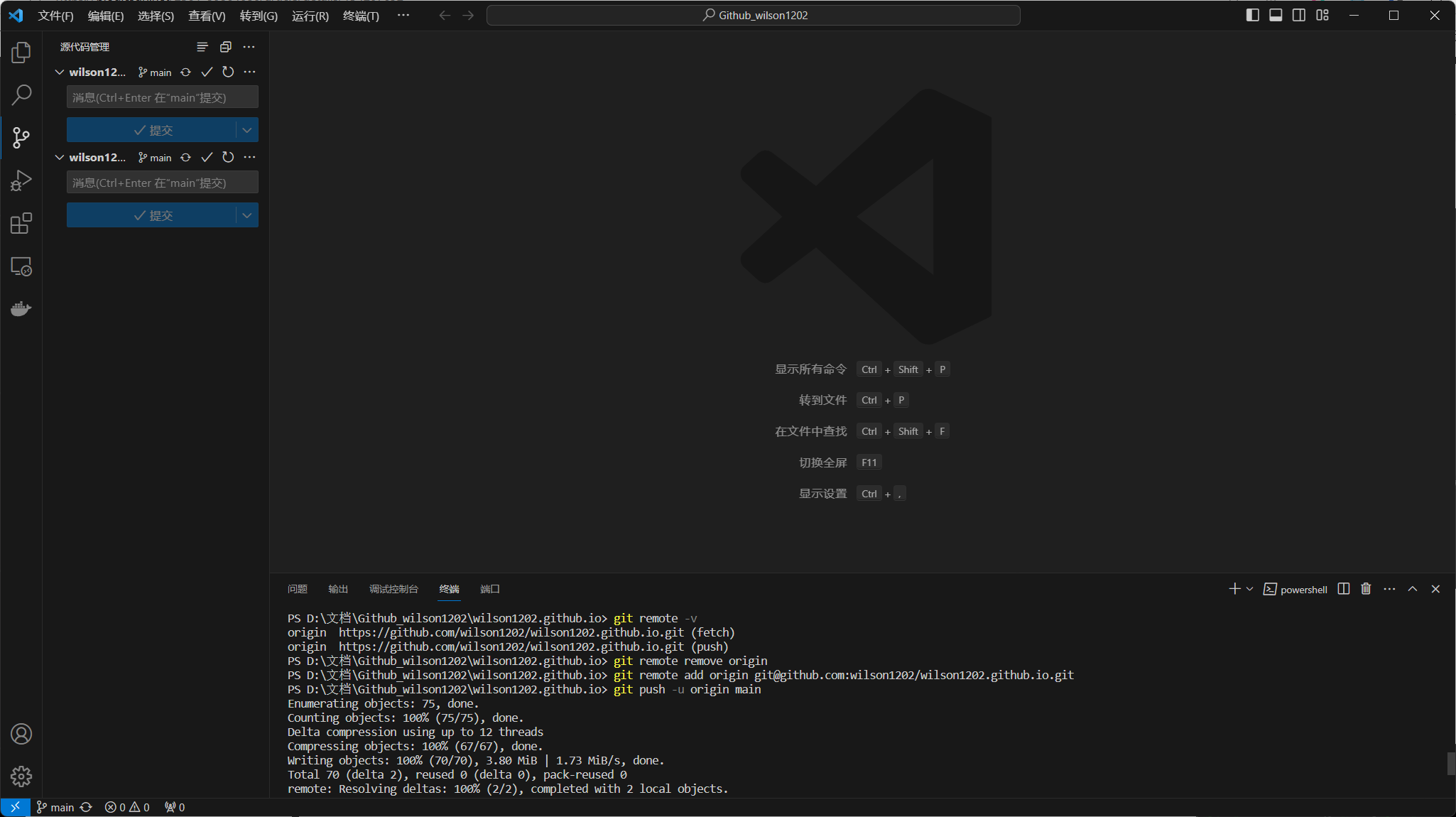Switch to the 输出 panel tab
Viewport: 1456px width, 817px height.
click(338, 589)
